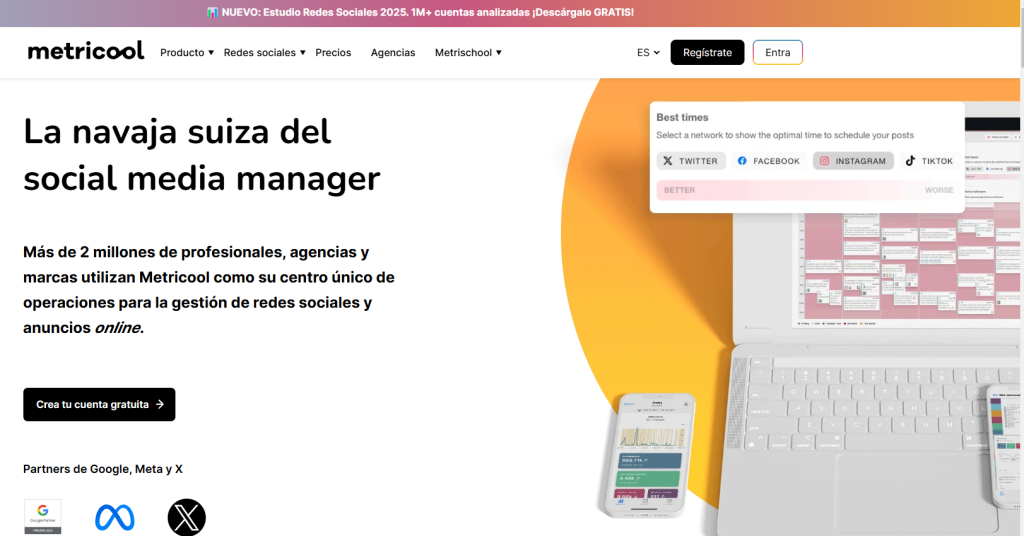Click the Entra login button
1024x536 pixels.
[x=777, y=52]
